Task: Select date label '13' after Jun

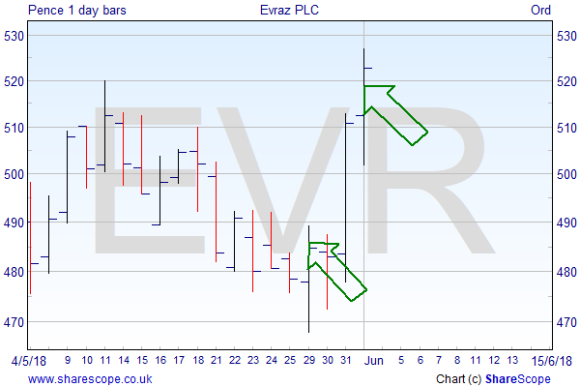Action: point(513,360)
